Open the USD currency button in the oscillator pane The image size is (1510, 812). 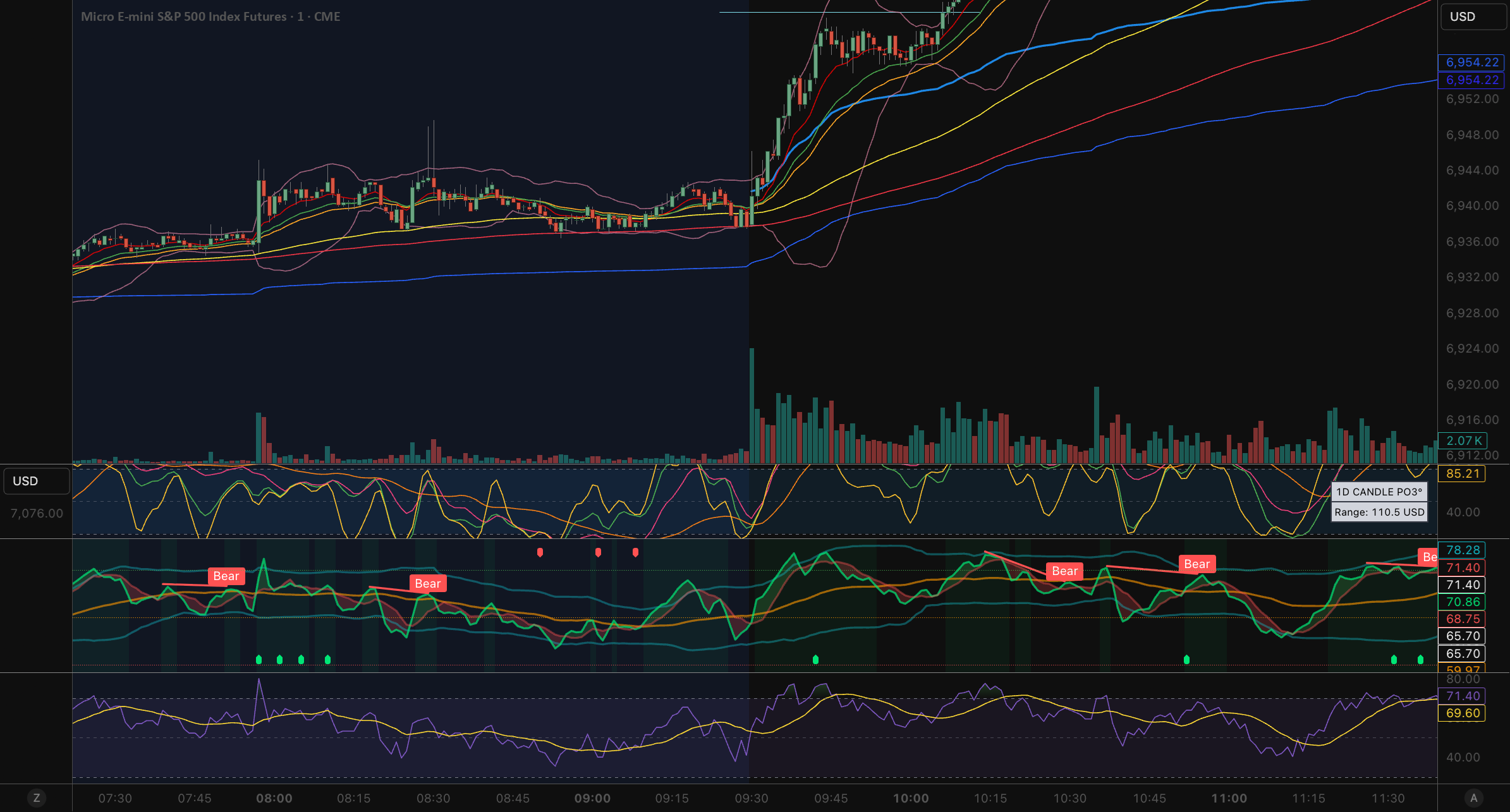tap(36, 481)
